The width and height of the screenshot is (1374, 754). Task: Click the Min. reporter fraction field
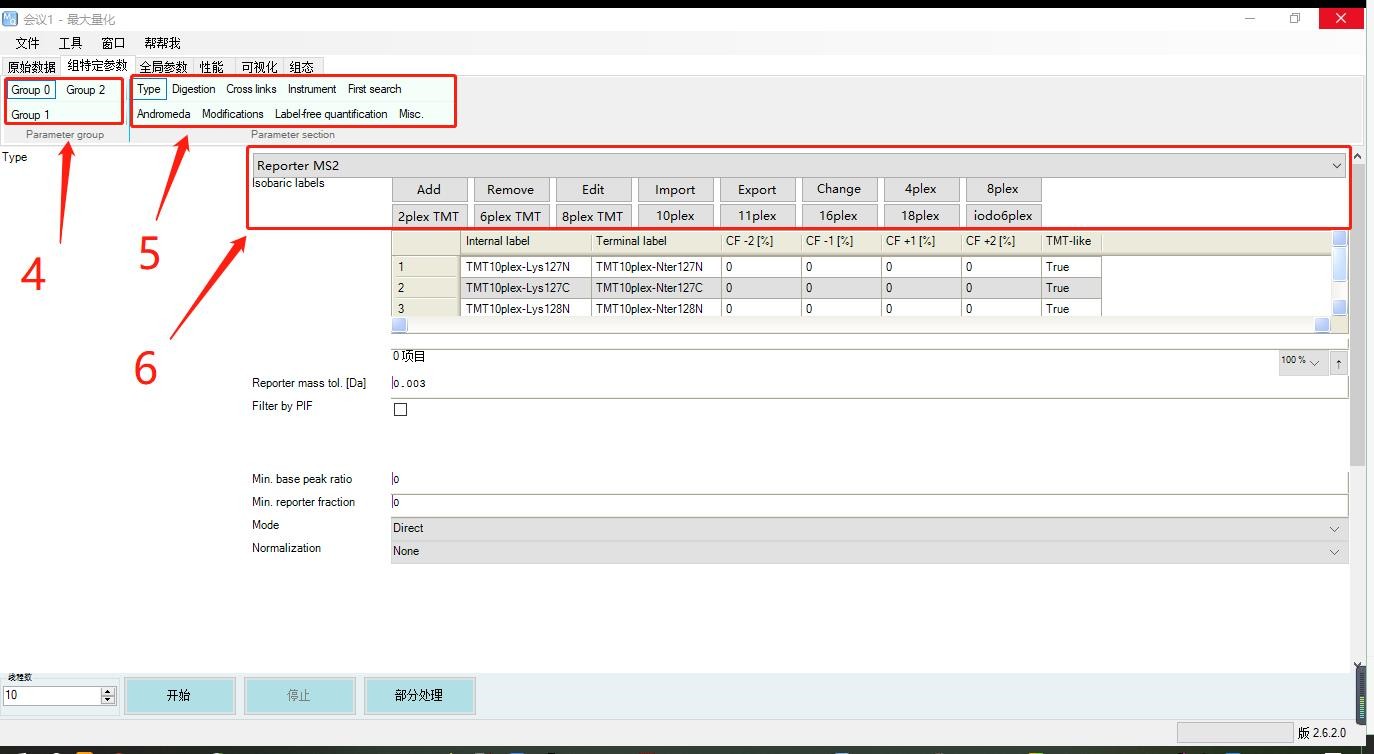(x=869, y=503)
